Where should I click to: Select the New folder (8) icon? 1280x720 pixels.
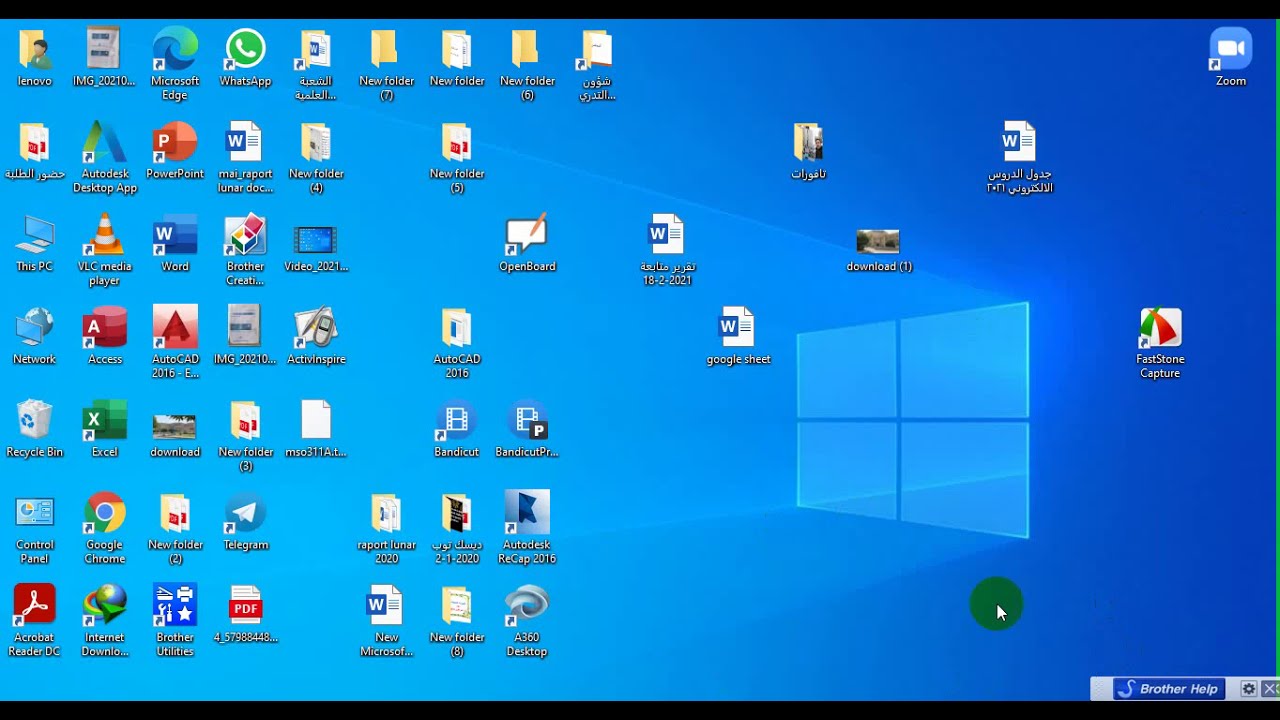457,621
